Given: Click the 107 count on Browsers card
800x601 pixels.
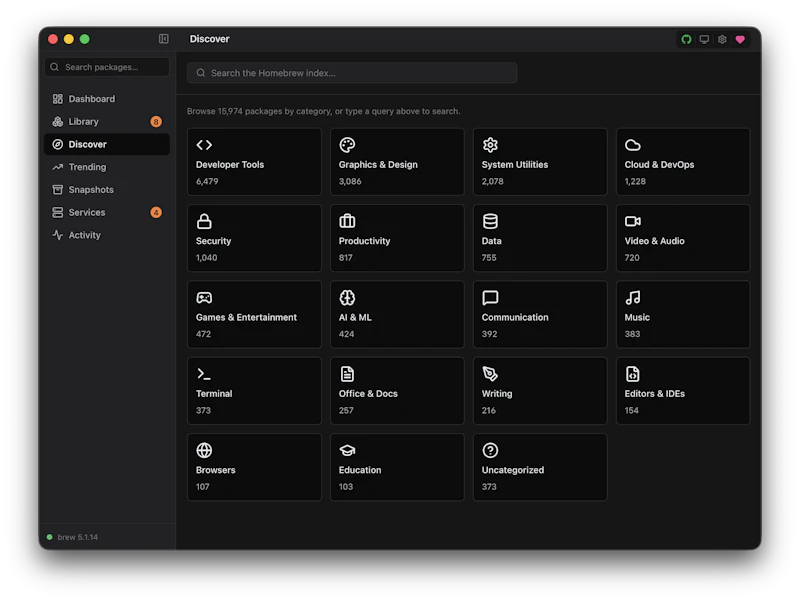Looking at the screenshot, I should tap(203, 487).
